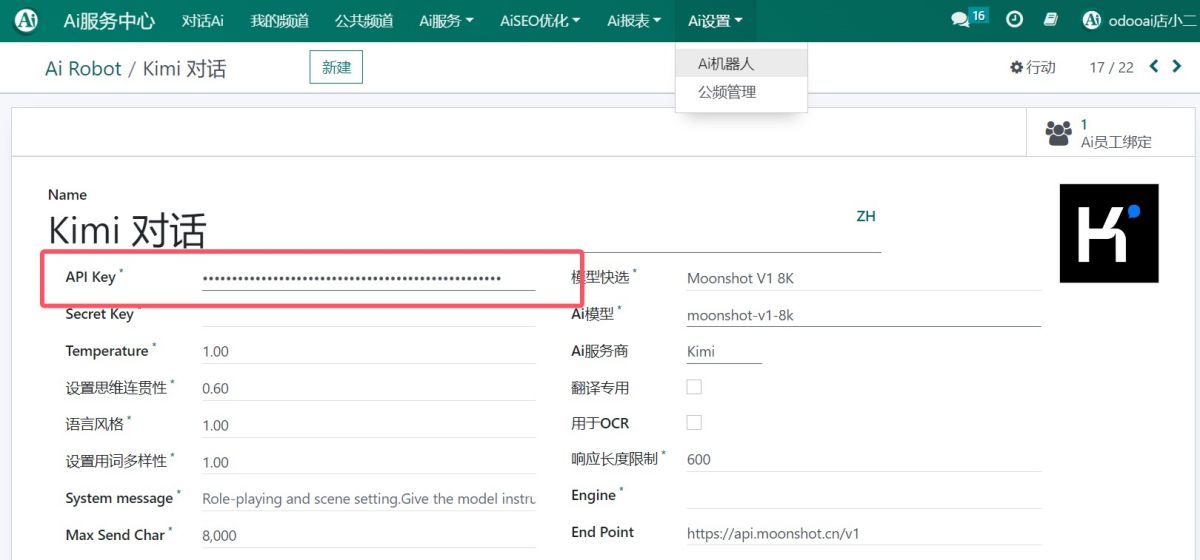The height and width of the screenshot is (560, 1200).
Task: Click the ZH translation button
Action: click(x=866, y=216)
